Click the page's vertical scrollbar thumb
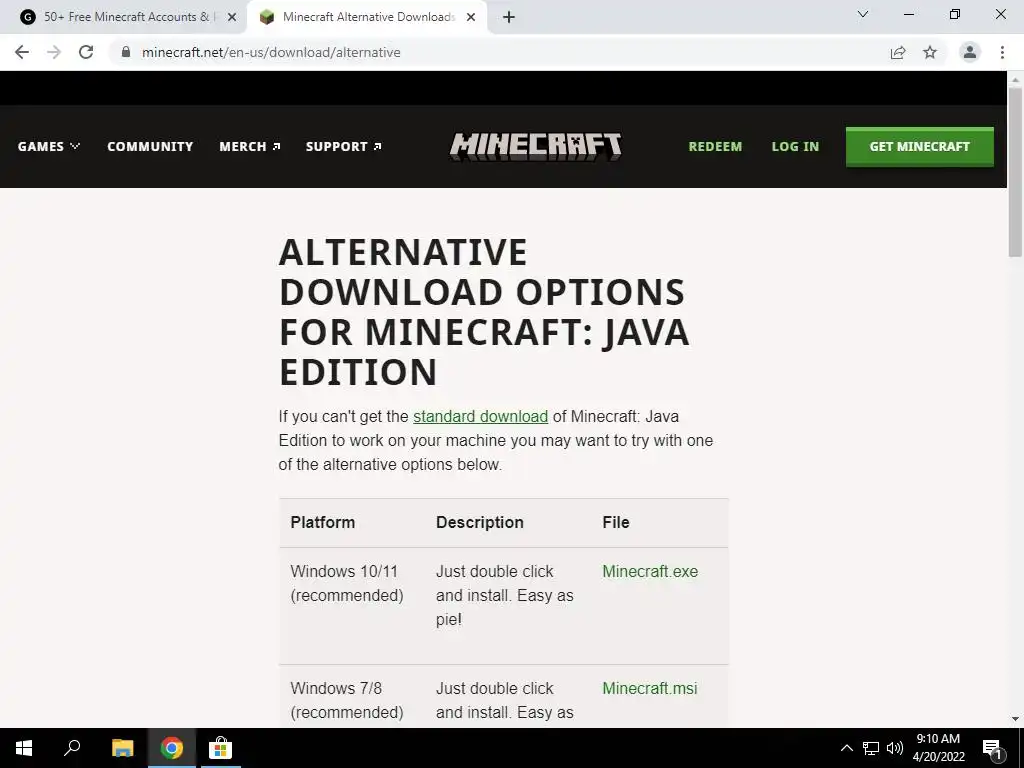Image resolution: width=1024 pixels, height=768 pixels. 1015,172
